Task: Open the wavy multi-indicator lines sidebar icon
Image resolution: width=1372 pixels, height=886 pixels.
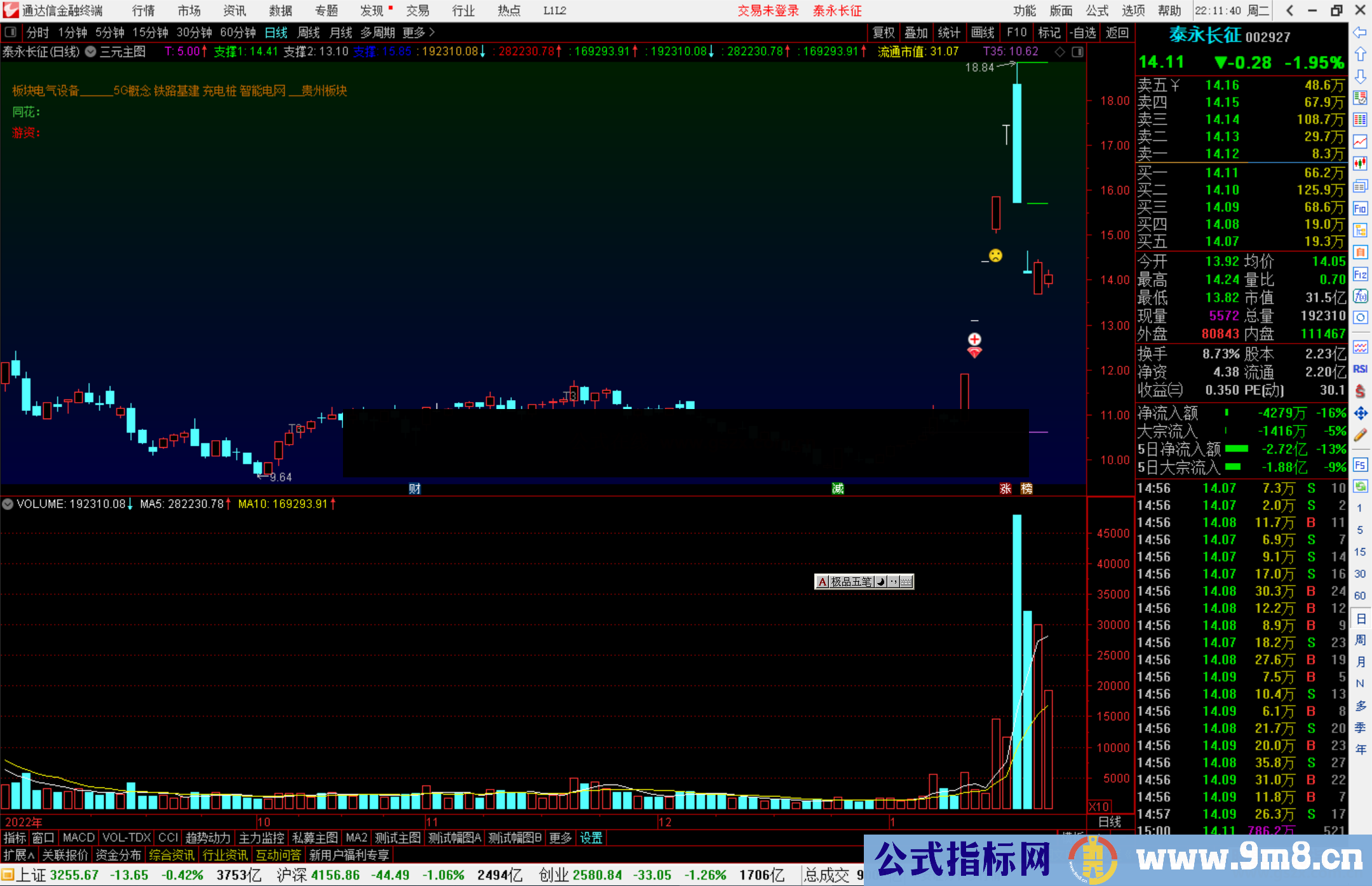Action: (x=1360, y=347)
